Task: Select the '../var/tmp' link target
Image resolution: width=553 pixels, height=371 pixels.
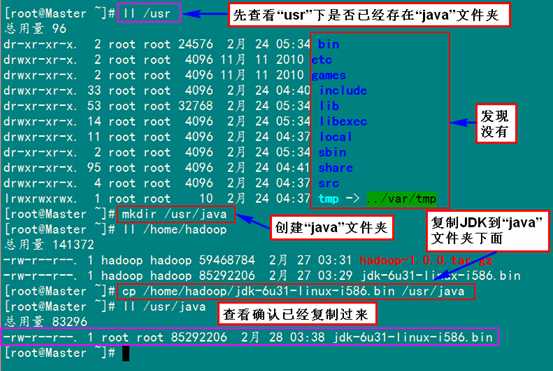Action: click(x=402, y=199)
